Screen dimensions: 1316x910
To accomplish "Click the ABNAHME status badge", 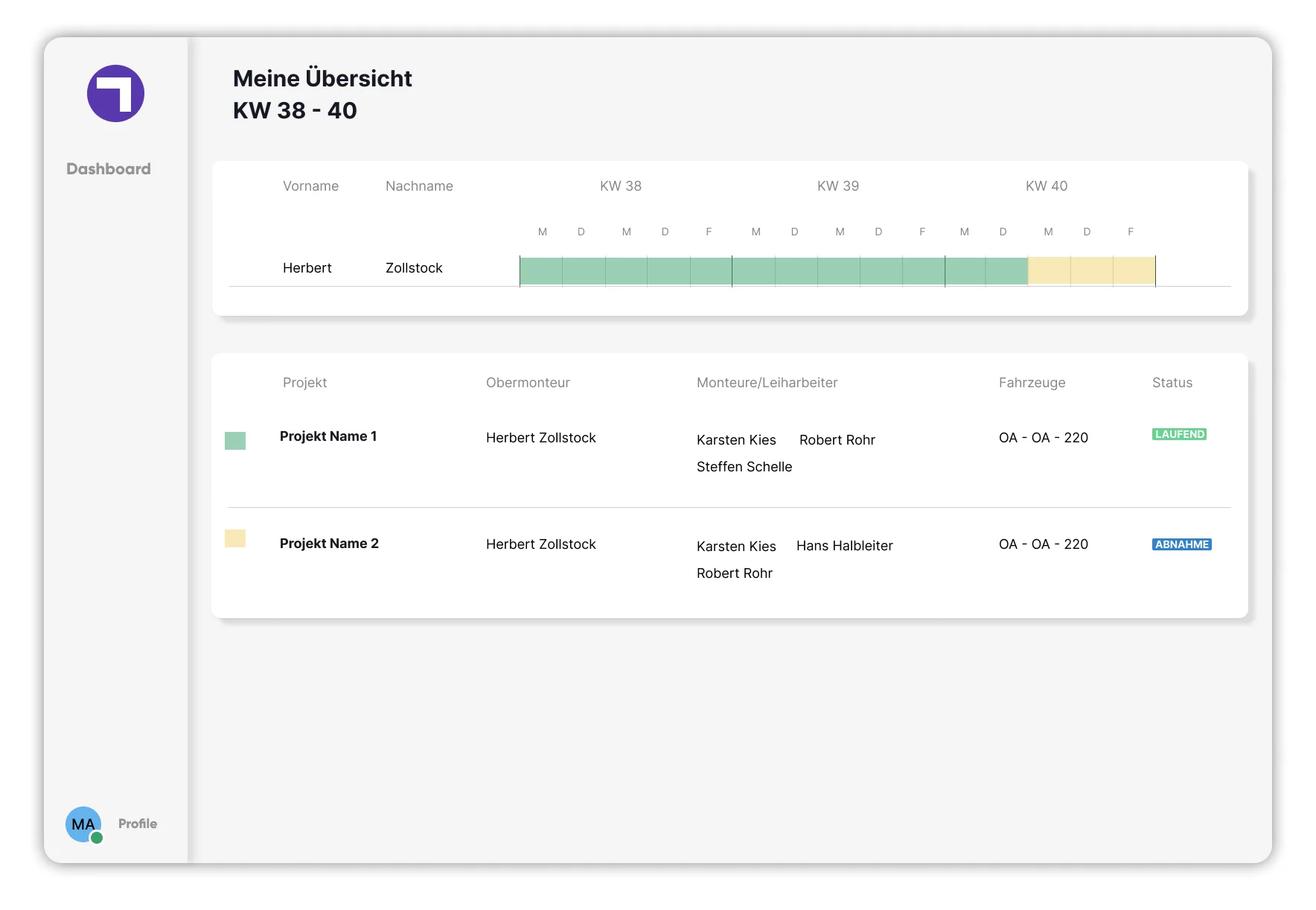I will click(1182, 544).
